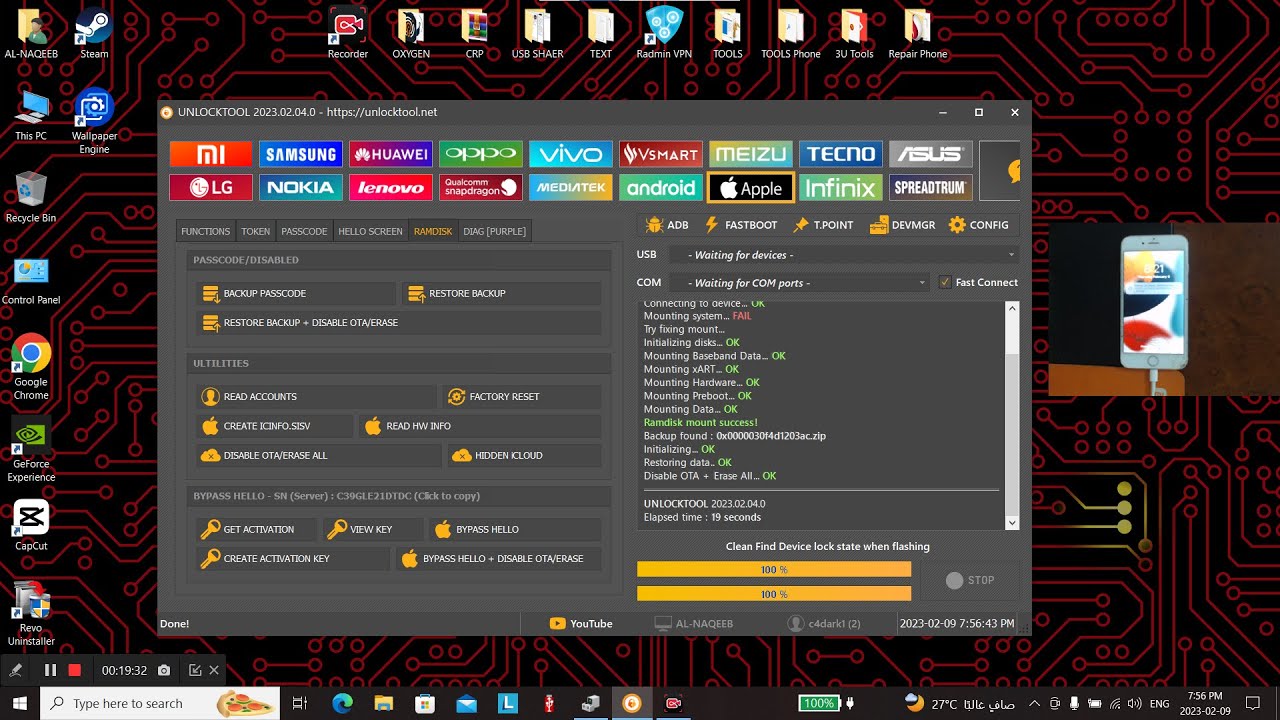
Task: Pause the screen recording
Action: [50, 670]
